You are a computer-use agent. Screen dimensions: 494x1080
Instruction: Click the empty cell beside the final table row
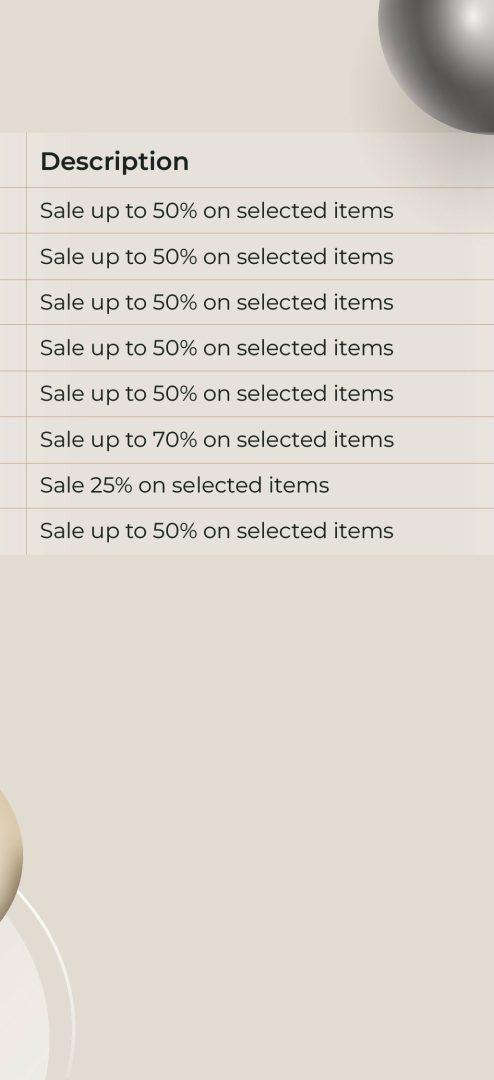pos(13,532)
